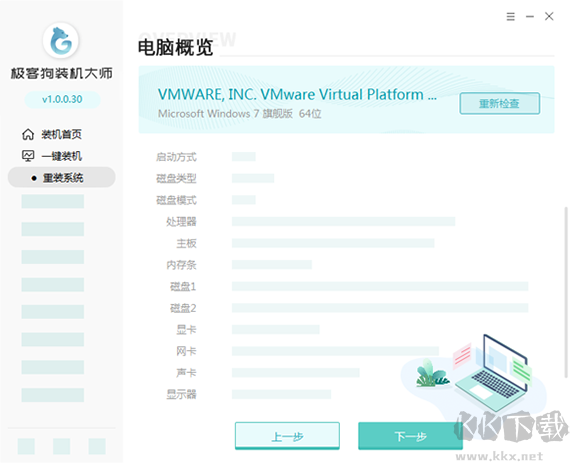Minimize the installer window
This screenshot has width=570, height=463.
click(530, 16)
